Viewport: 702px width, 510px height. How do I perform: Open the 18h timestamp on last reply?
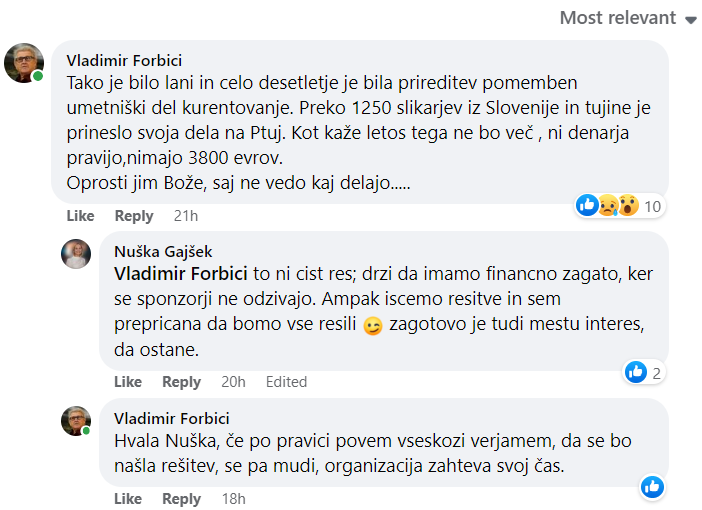click(233, 499)
